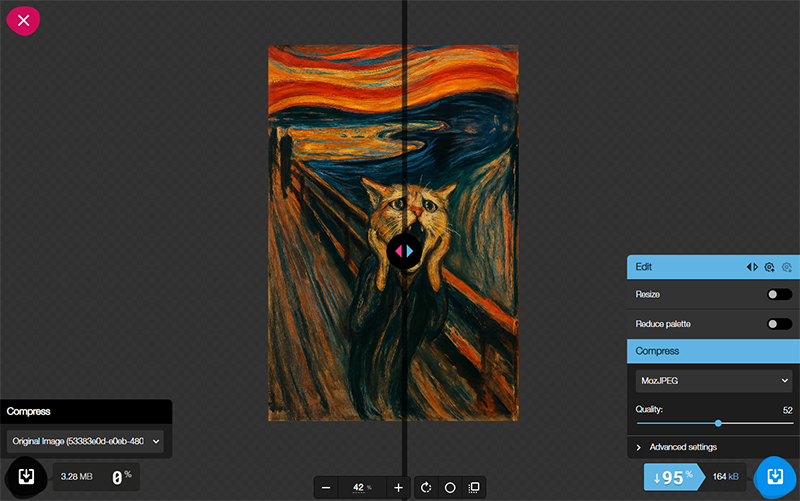Toggle the circle background icon
The image size is (800, 501).
tap(450, 488)
